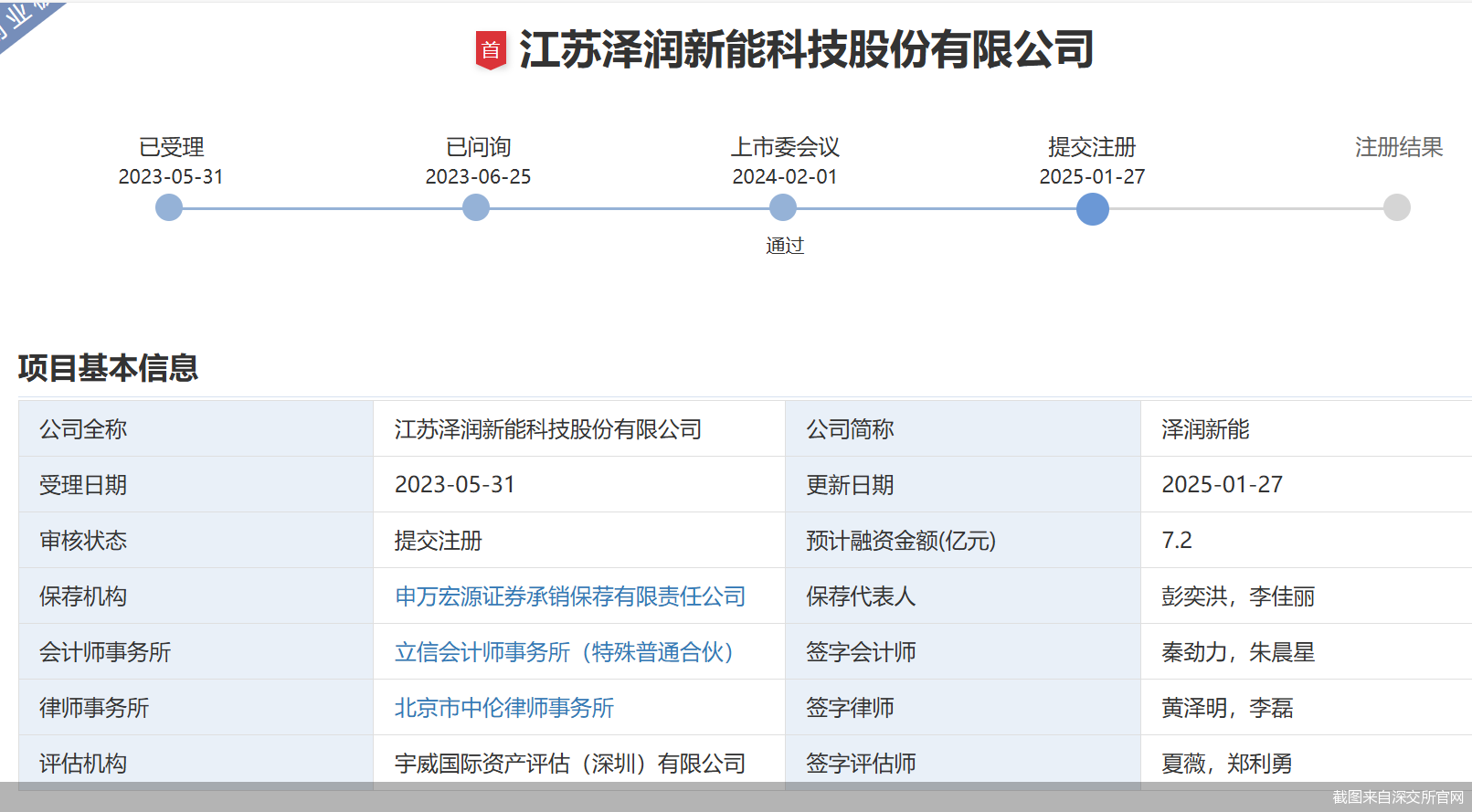Click the 保荐代表人 value 彭奕洪, 李佳丽

tap(1238, 596)
